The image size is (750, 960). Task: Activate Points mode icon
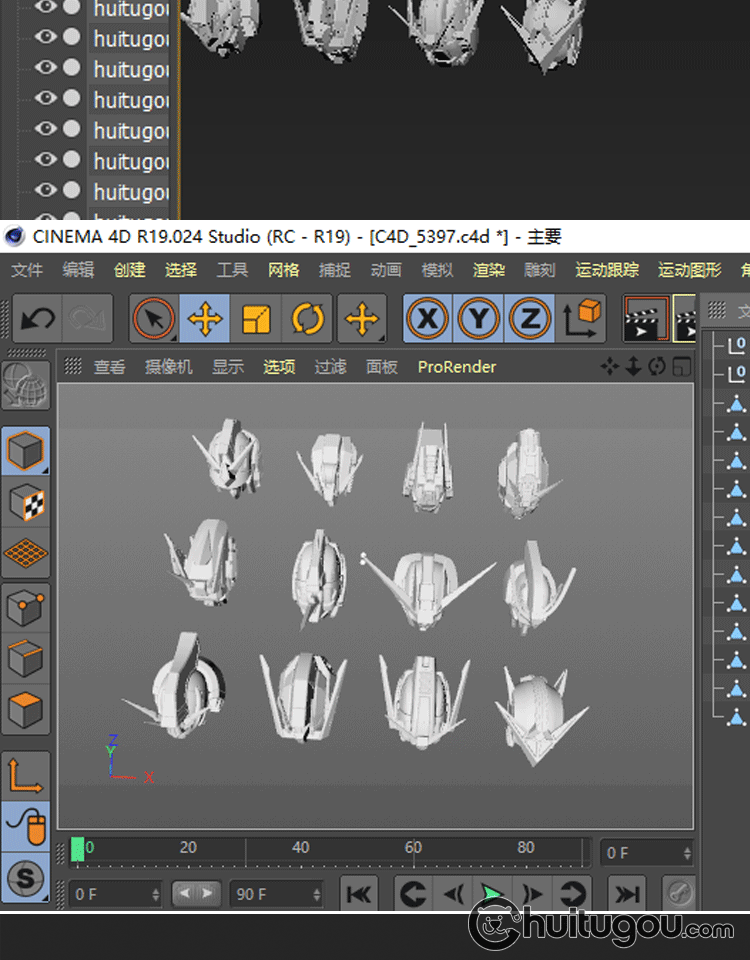pyautogui.click(x=26, y=607)
